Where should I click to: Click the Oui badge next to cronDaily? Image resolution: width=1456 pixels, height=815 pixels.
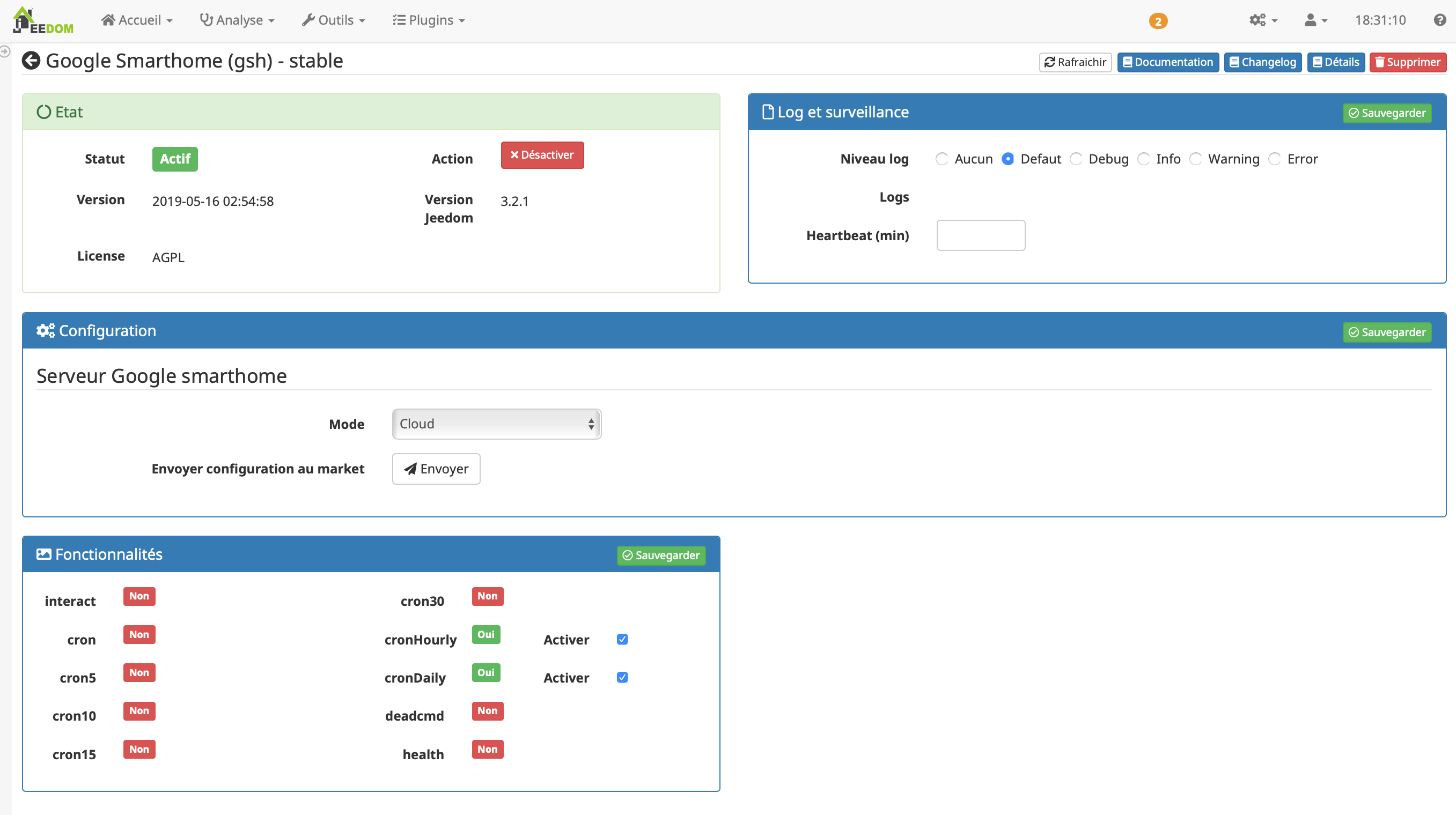tap(486, 673)
